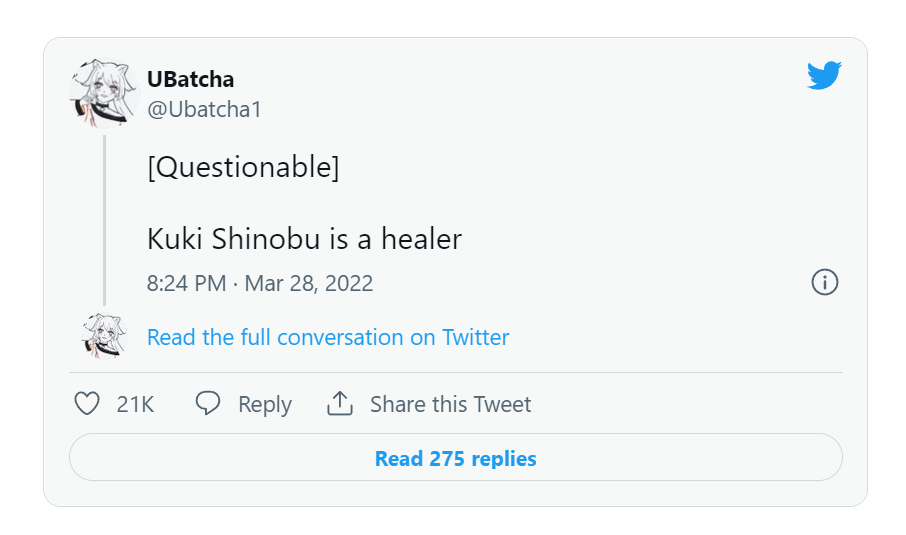The image size is (906, 535).
Task: Click the Twitter bird logo
Action: pos(824,76)
